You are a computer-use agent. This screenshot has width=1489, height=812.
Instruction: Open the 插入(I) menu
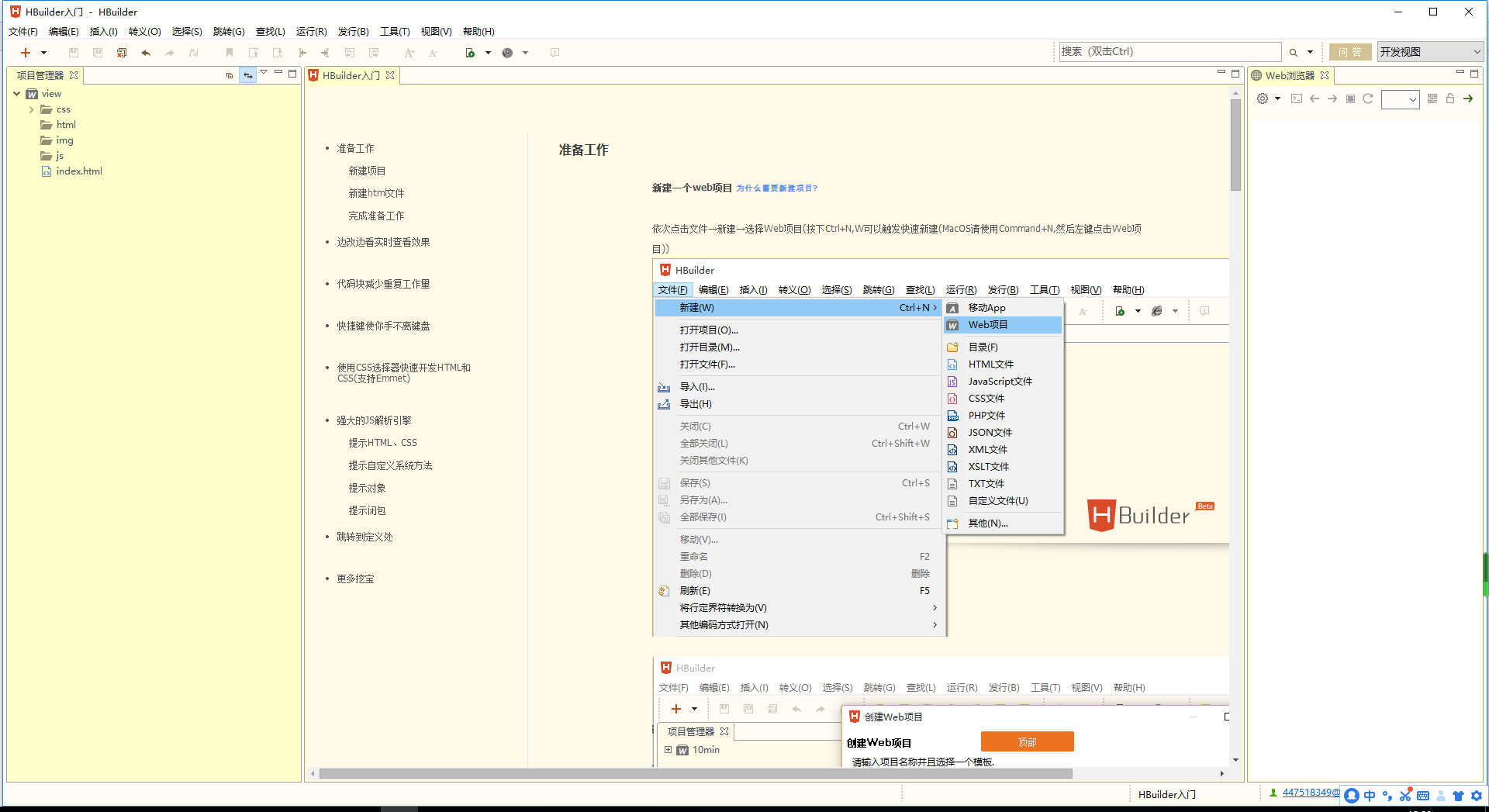pos(104,32)
